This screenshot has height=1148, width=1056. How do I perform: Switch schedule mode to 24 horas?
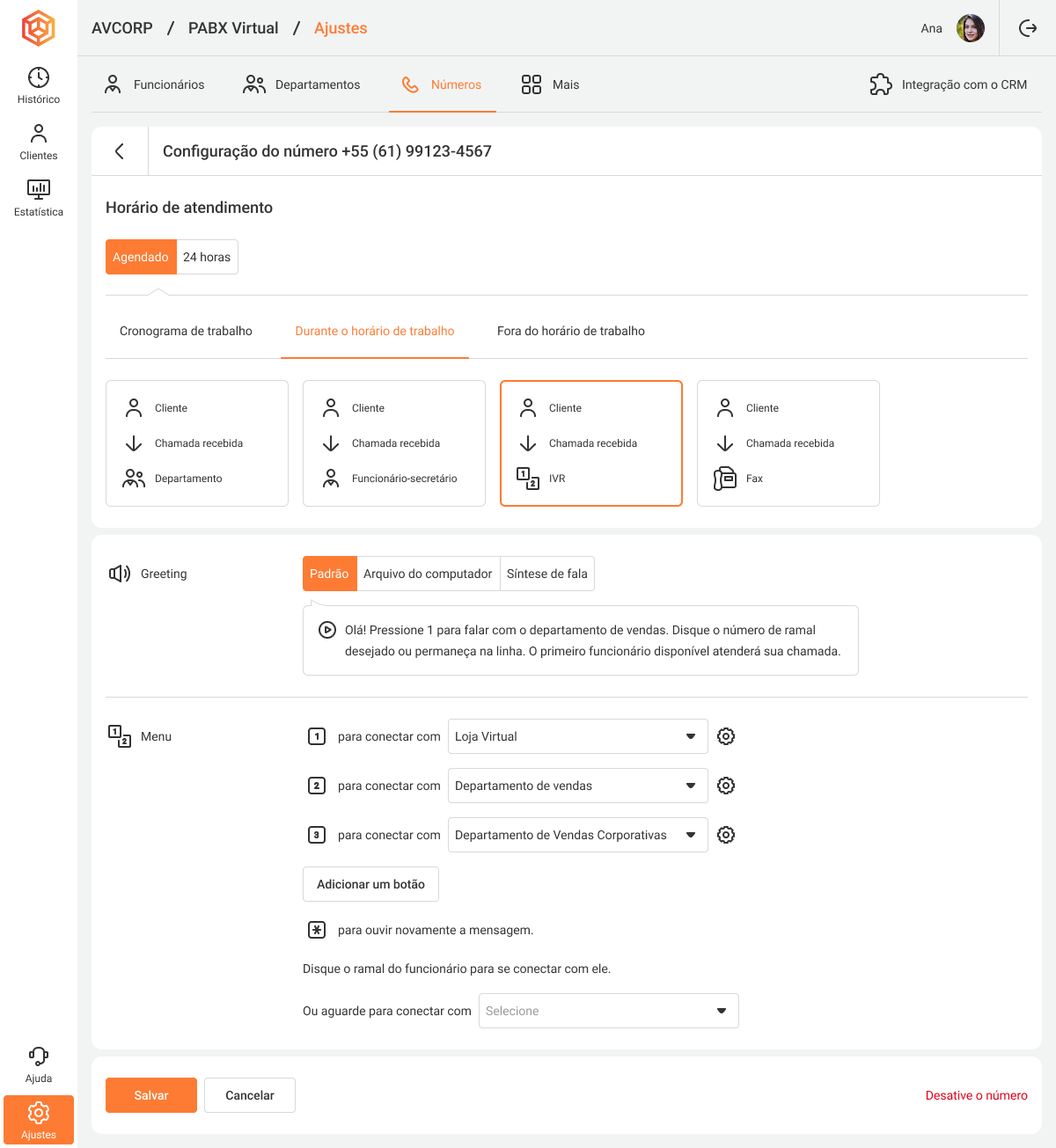tap(207, 257)
